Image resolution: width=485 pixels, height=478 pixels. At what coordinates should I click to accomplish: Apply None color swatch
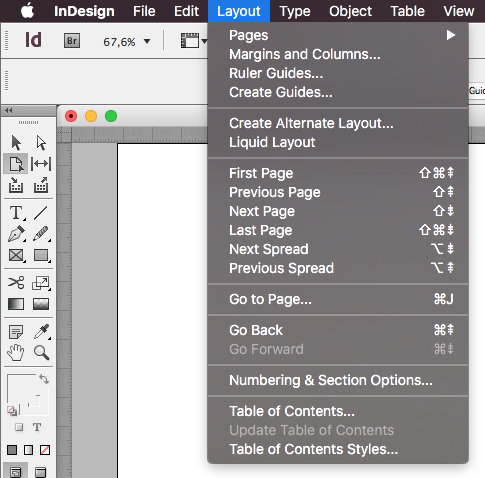[x=45, y=450]
